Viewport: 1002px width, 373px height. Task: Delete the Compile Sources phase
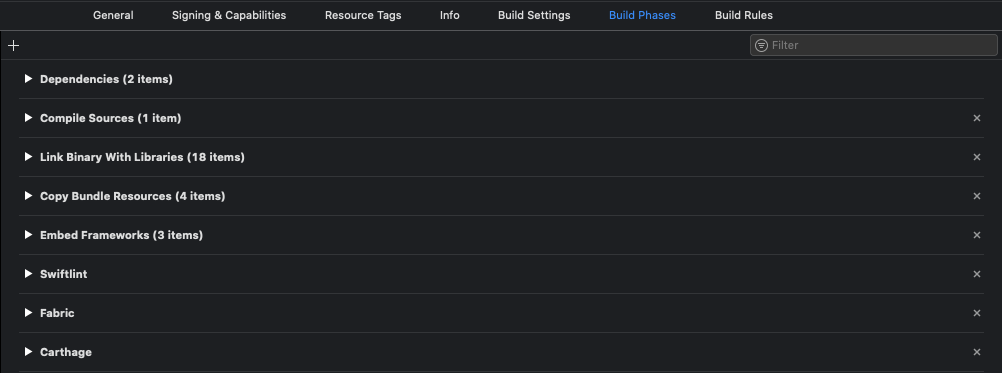(976, 118)
